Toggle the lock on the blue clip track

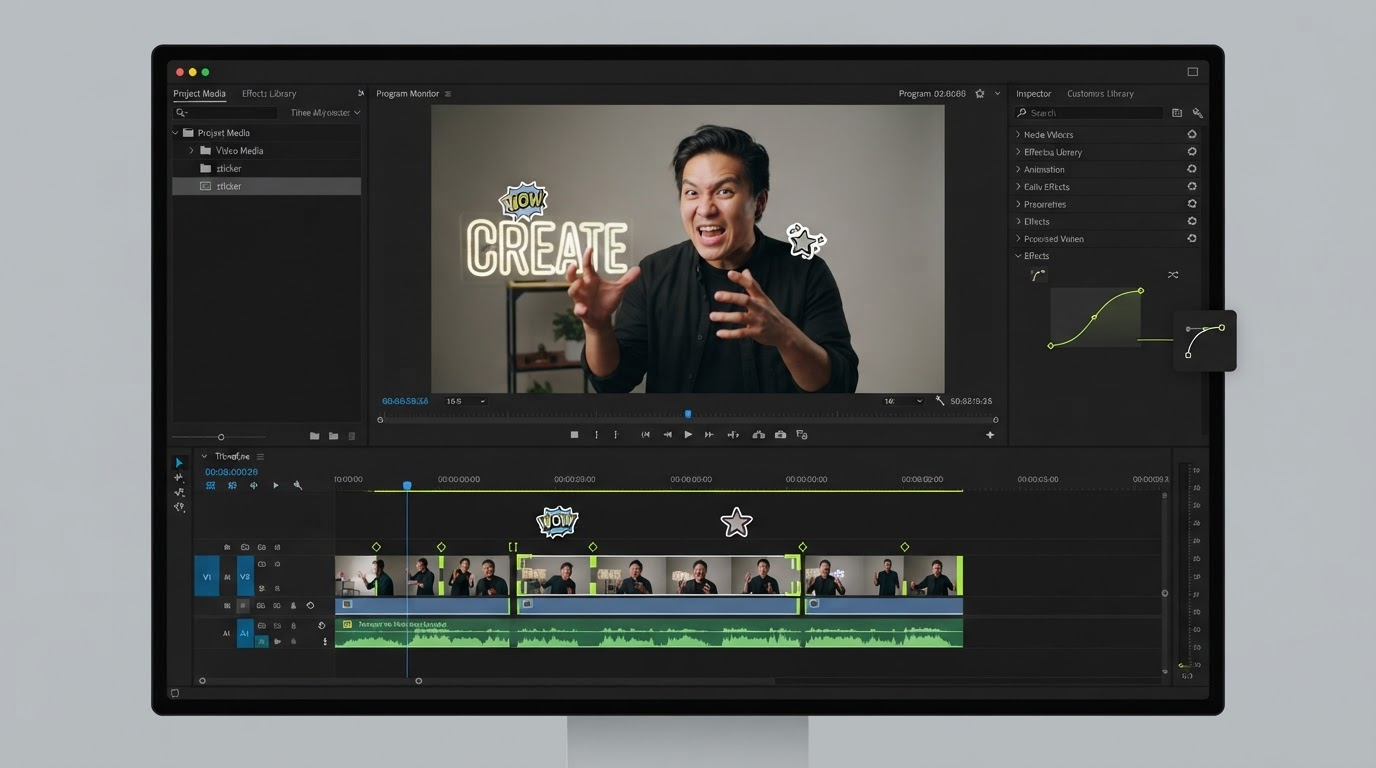pos(293,606)
